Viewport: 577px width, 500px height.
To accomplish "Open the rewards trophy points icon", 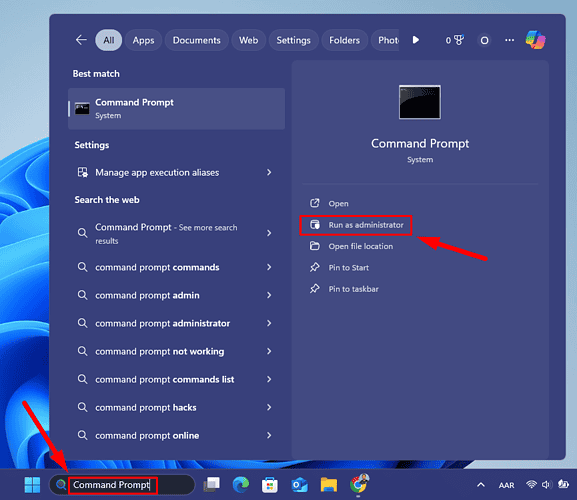I will click(455, 40).
